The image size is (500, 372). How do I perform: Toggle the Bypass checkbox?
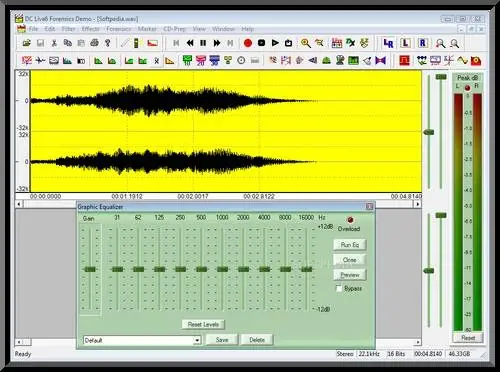coord(339,288)
